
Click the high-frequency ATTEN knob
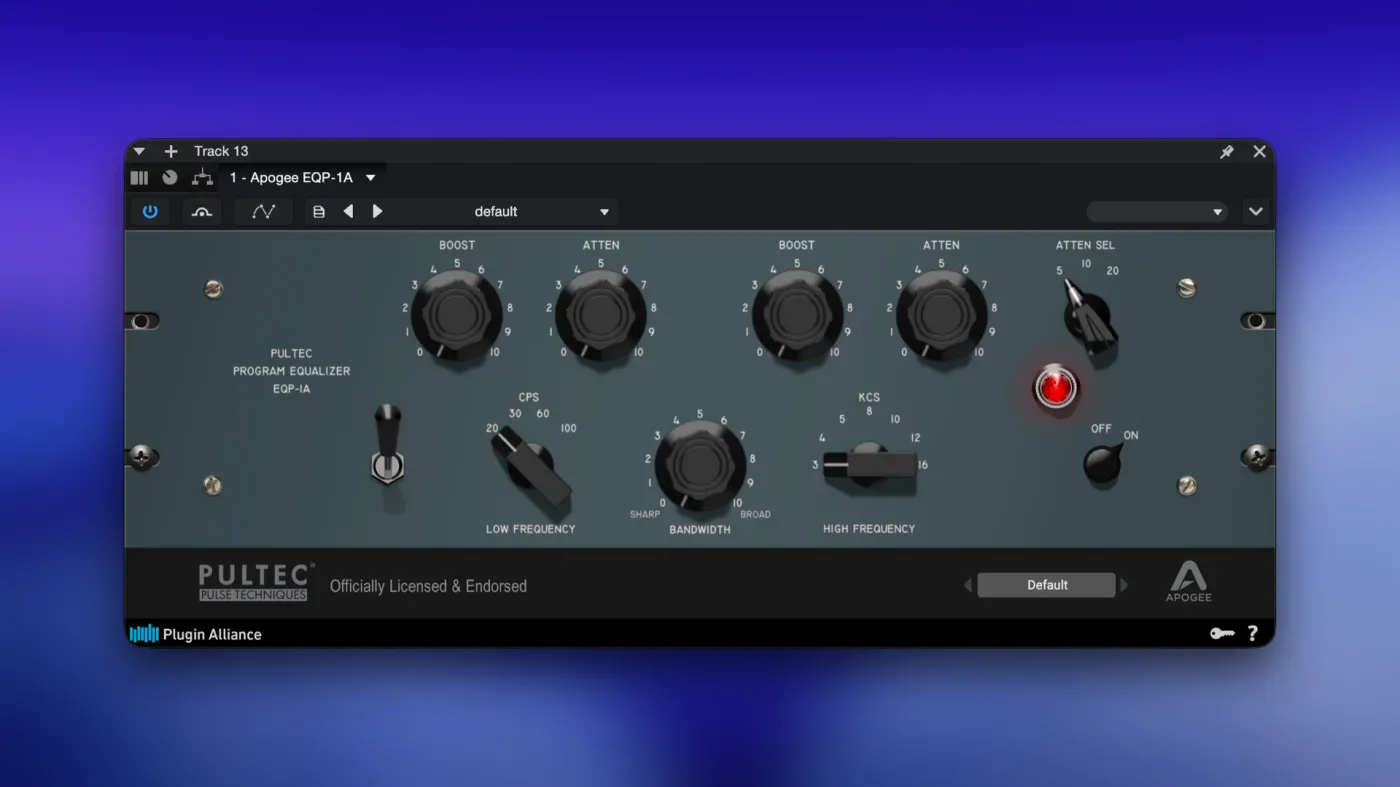tap(941, 314)
